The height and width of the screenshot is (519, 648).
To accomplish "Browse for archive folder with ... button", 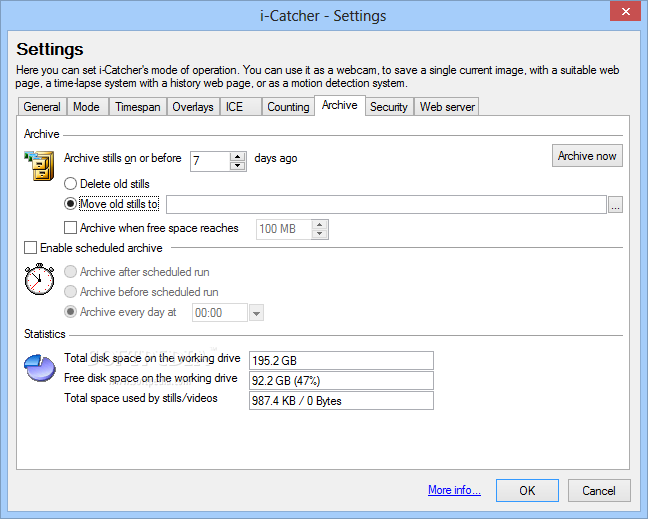I will pyautogui.click(x=615, y=205).
